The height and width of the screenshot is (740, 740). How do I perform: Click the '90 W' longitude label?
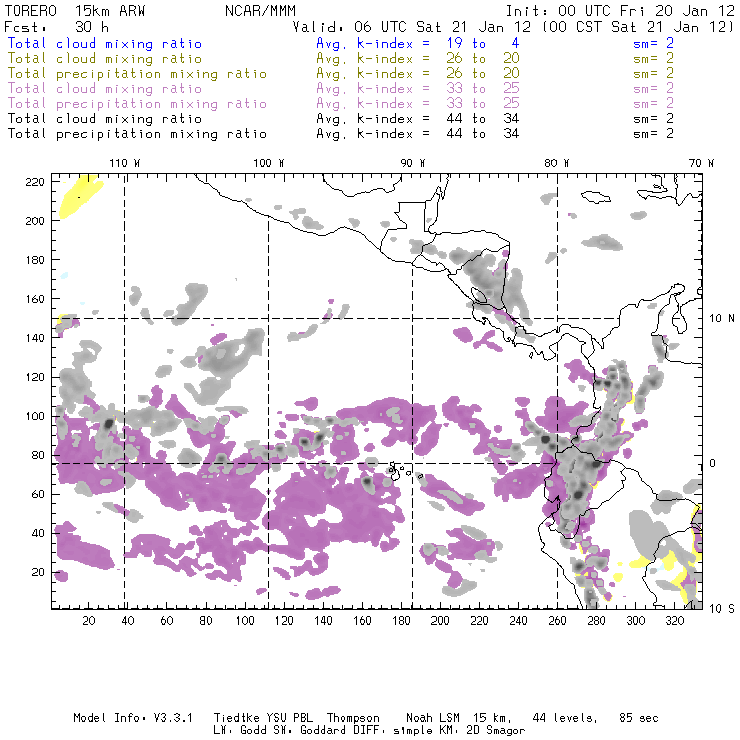coord(412,163)
